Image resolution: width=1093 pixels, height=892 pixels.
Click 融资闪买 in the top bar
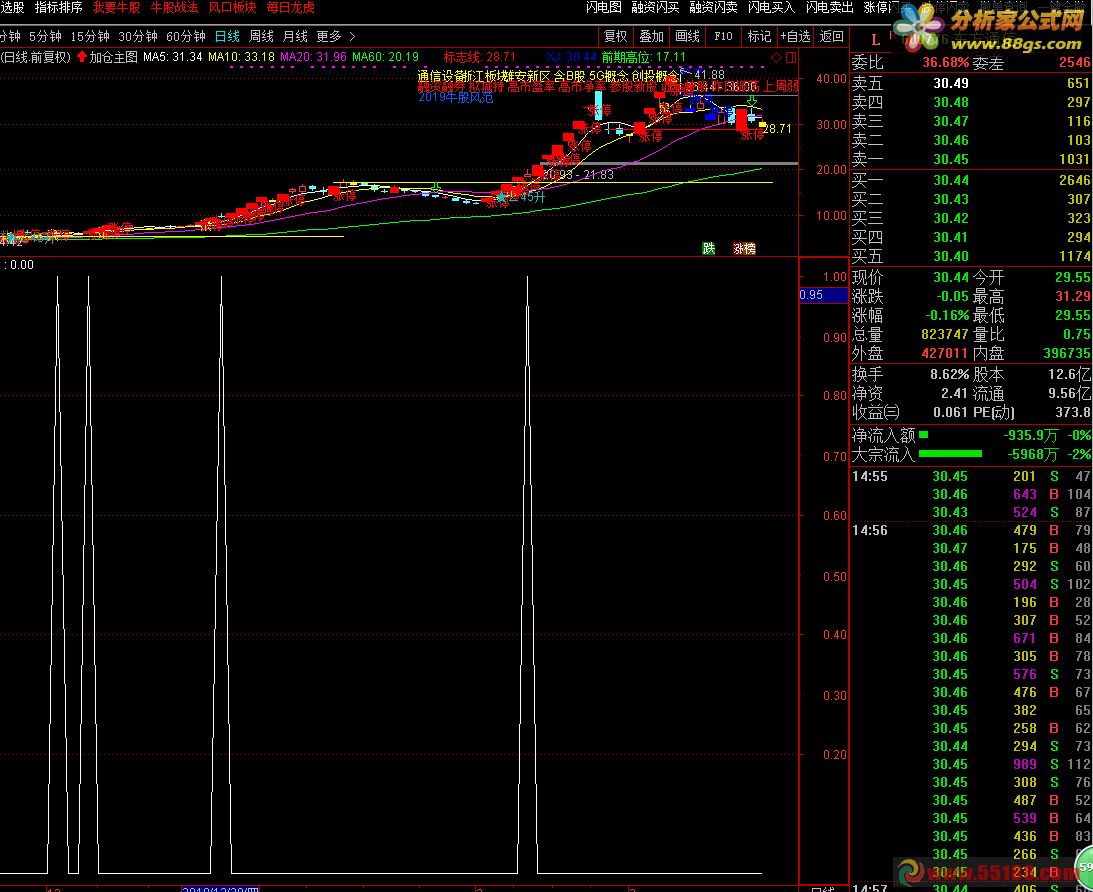(x=655, y=7)
